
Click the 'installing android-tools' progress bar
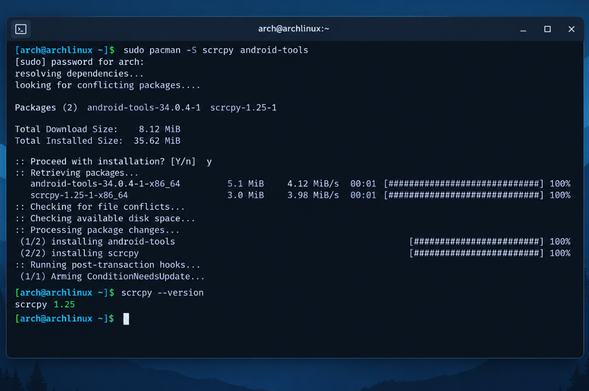pos(476,242)
